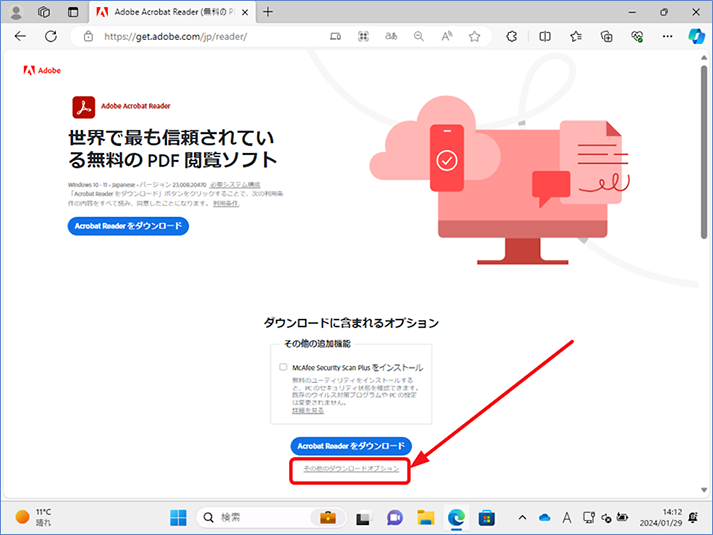Click the Adobe logo at page top
The width and height of the screenshot is (713, 535).
[x=42, y=70]
